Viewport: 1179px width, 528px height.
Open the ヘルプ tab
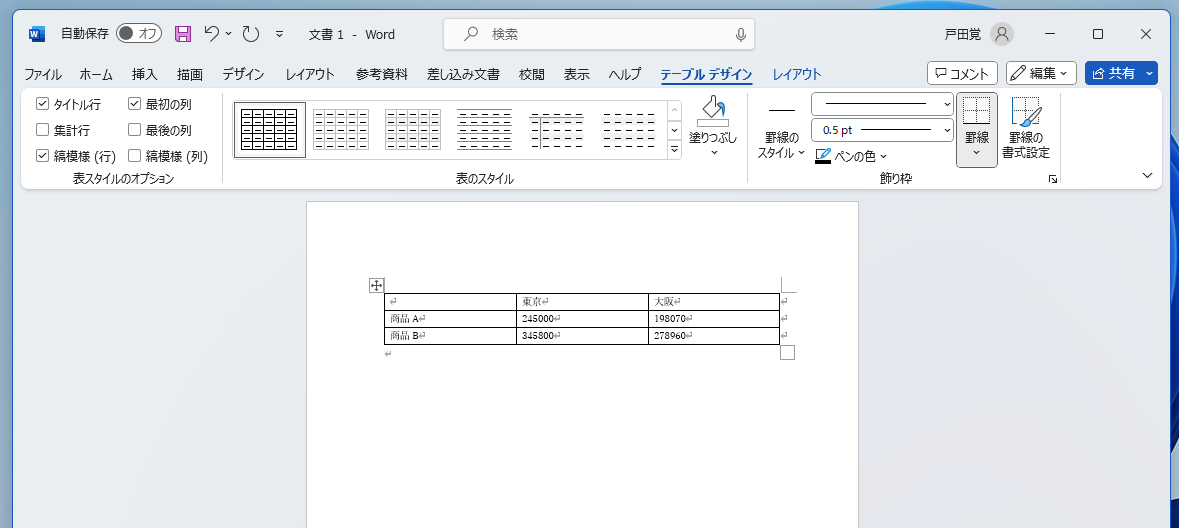click(625, 74)
